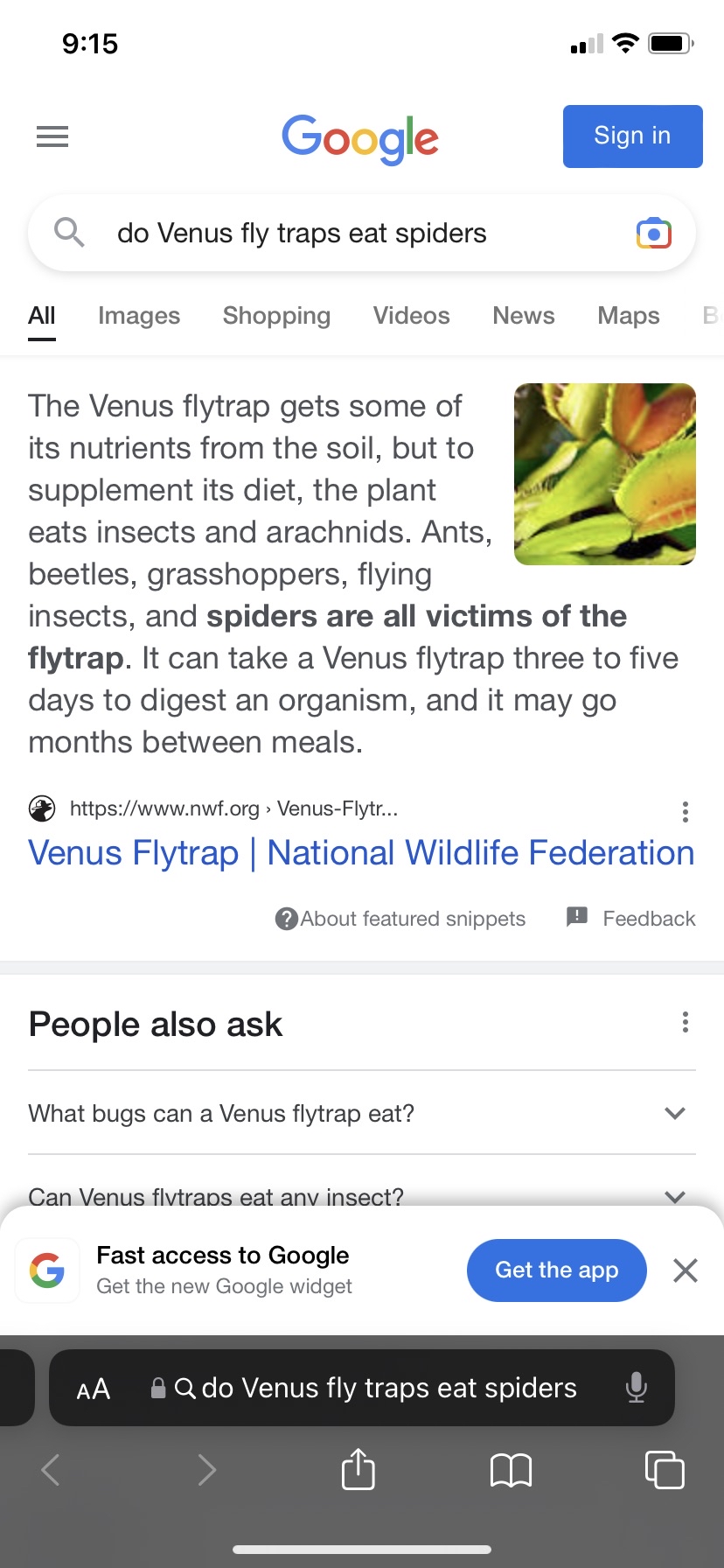Open the featured snippet three-dot options

pyautogui.click(x=686, y=812)
